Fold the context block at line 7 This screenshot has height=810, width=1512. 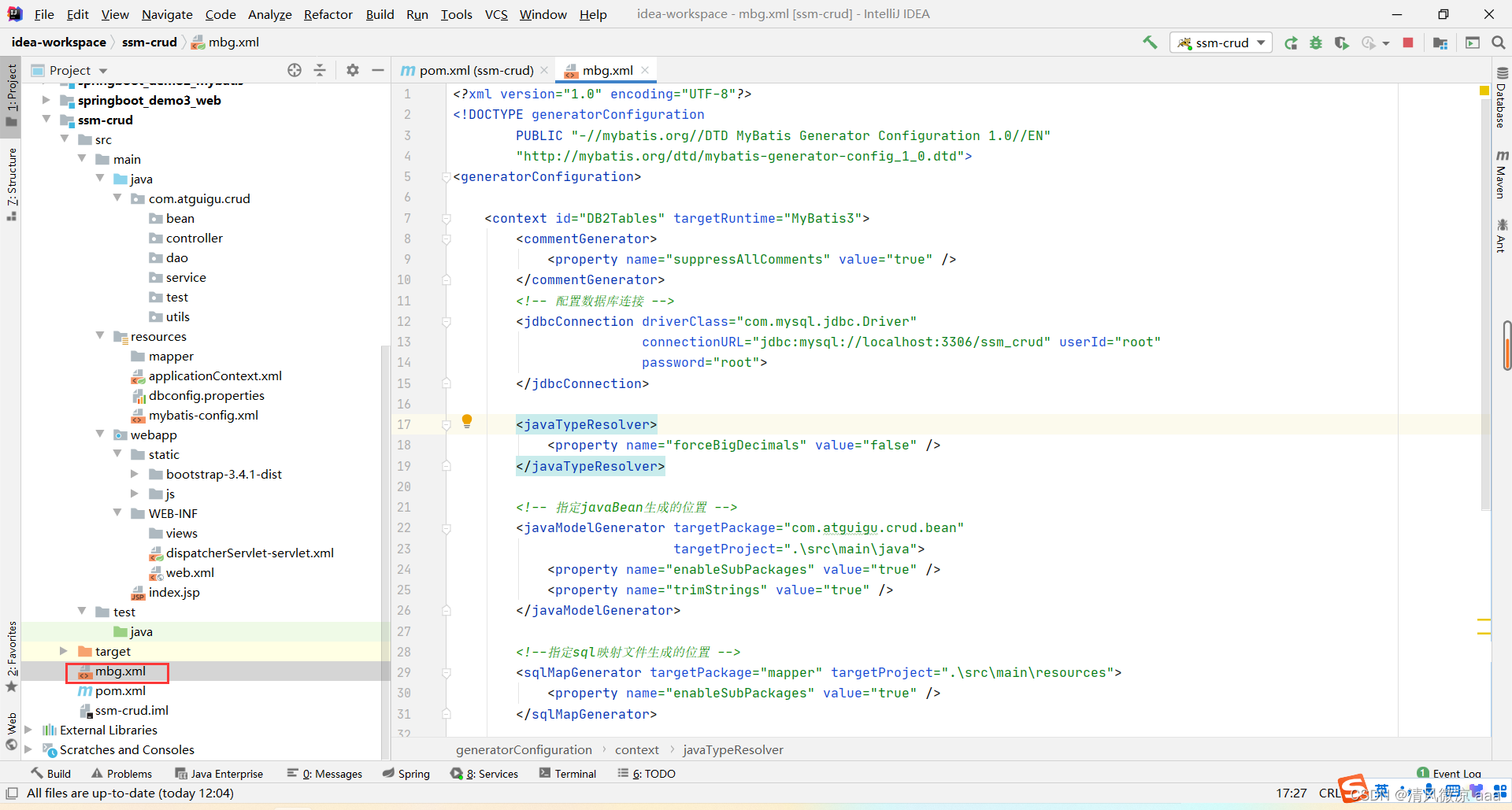click(447, 219)
